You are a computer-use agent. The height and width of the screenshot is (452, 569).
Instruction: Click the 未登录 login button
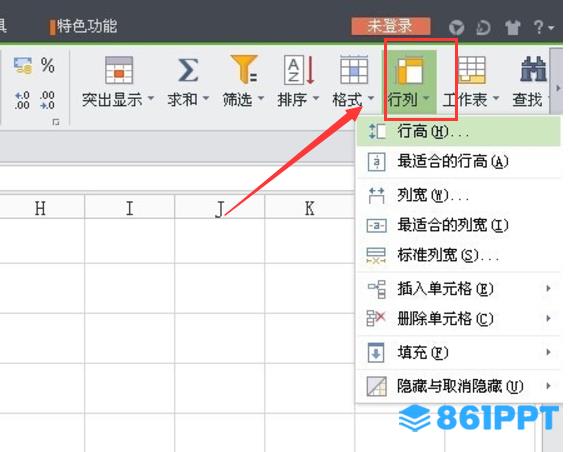(390, 26)
